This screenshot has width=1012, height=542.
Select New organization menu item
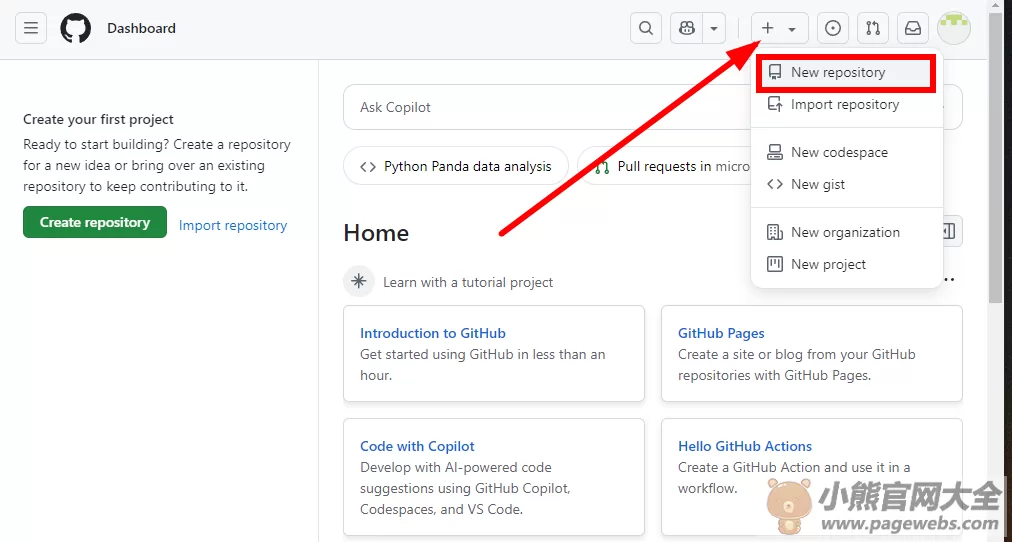pos(846,232)
